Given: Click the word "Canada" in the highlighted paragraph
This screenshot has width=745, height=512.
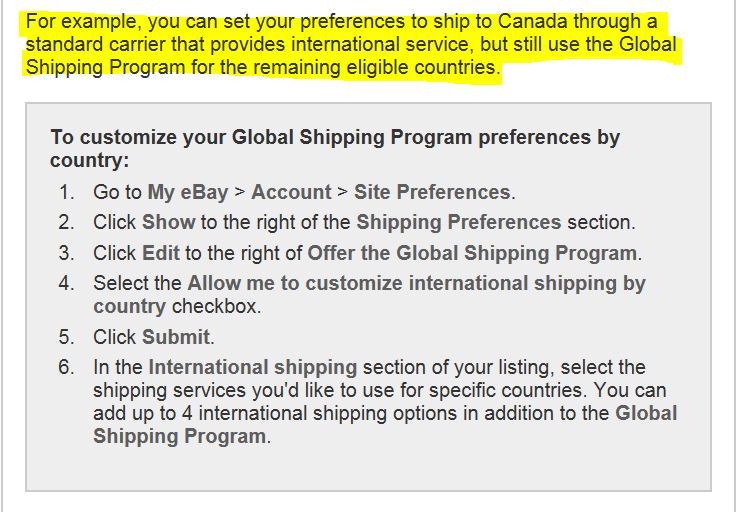Looking at the screenshot, I should (532, 22).
